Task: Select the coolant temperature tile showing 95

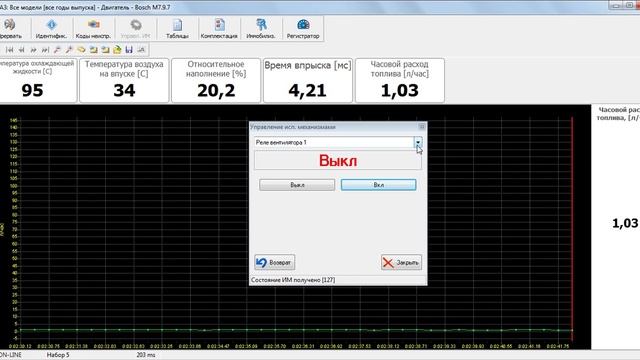Action: 38,80
